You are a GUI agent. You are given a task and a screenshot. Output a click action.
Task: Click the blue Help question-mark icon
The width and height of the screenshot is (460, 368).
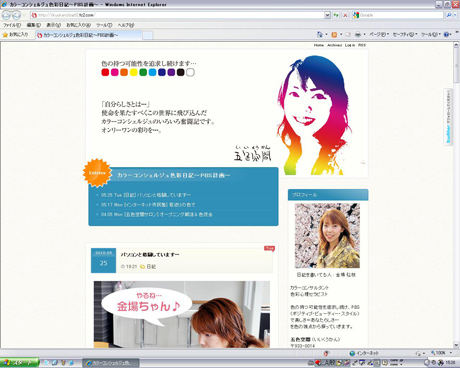tap(446, 34)
